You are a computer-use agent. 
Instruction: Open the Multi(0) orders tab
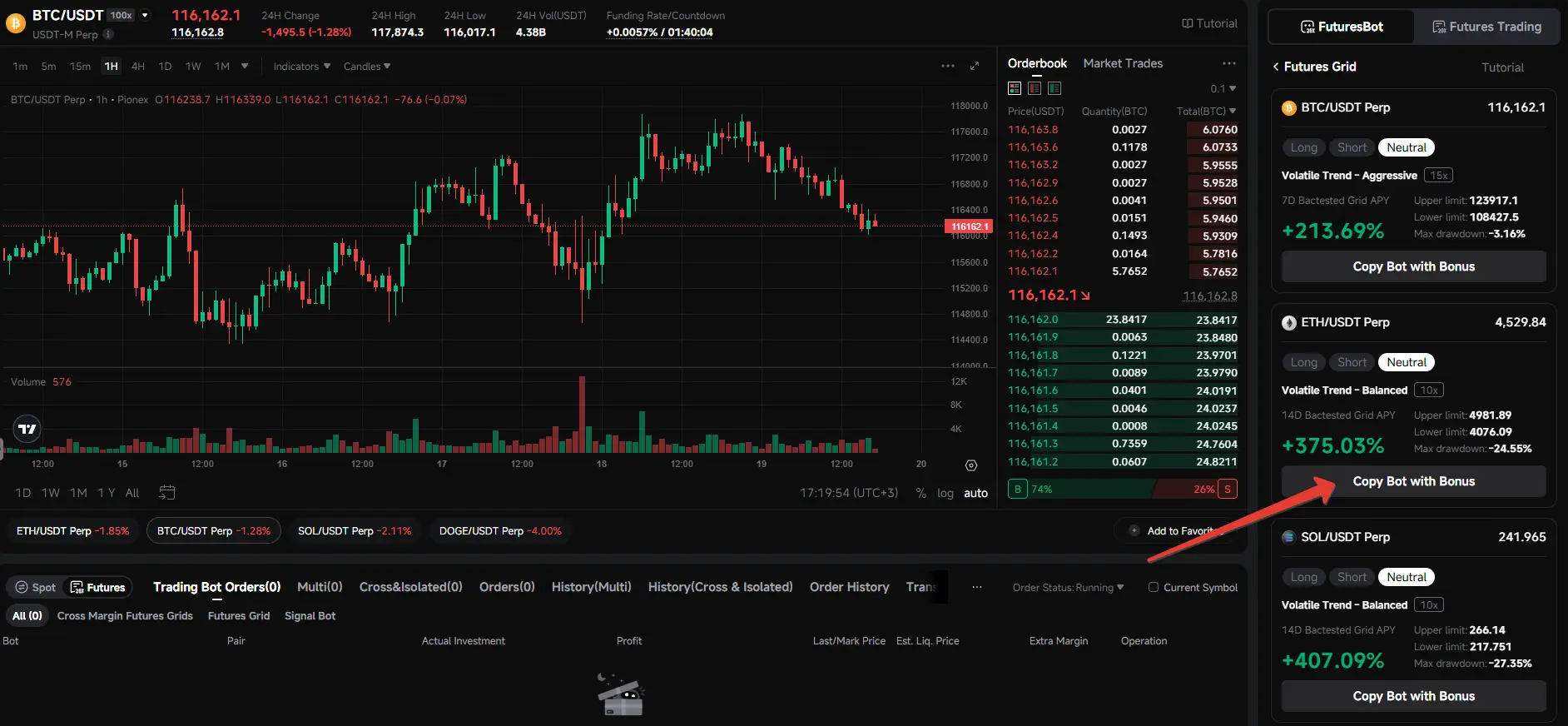click(x=320, y=587)
